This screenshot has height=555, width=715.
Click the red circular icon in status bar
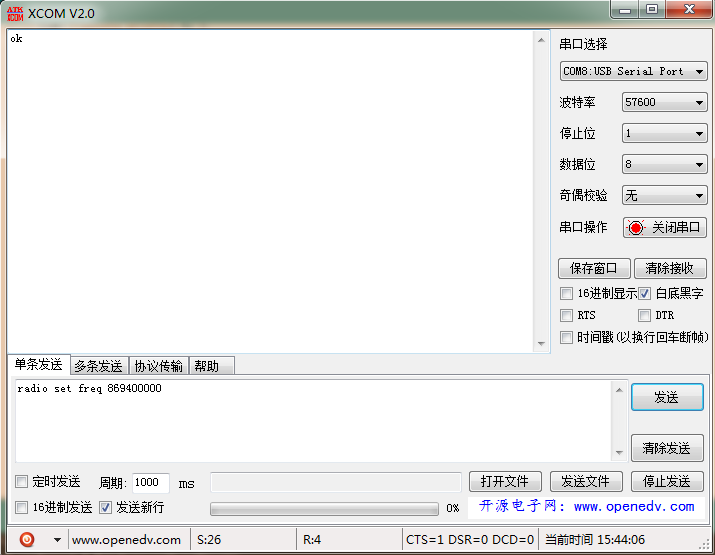[27, 539]
